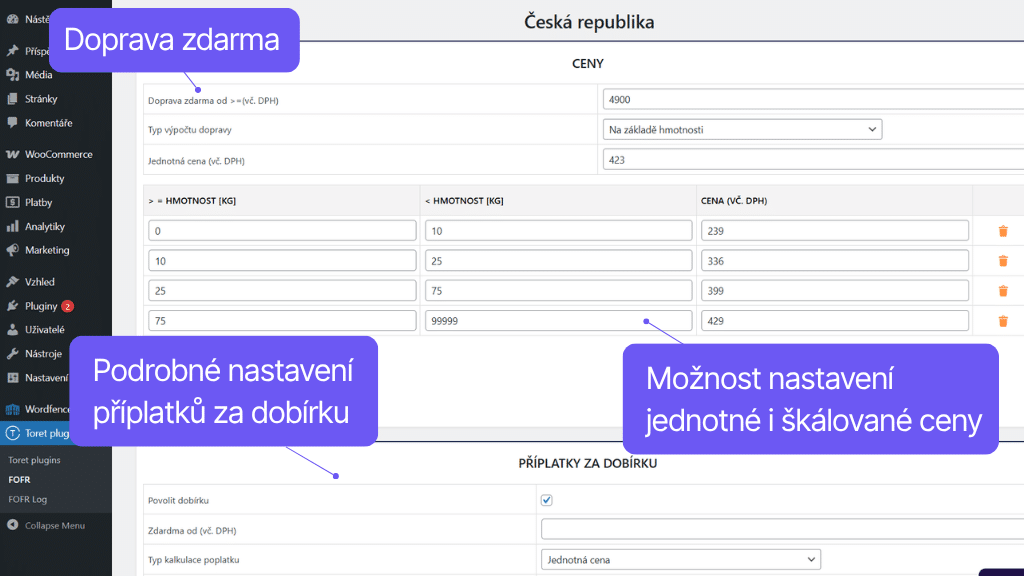1024x576 pixels.
Task: Open Produkty from the sidebar icon
Action: point(14,178)
